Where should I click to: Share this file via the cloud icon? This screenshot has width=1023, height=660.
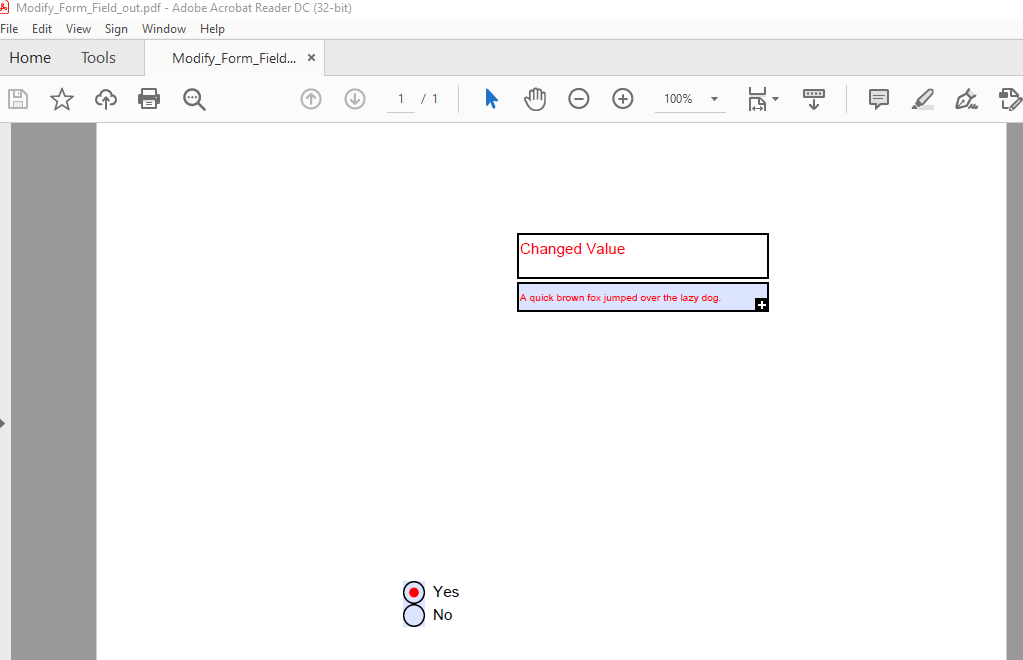tap(105, 98)
